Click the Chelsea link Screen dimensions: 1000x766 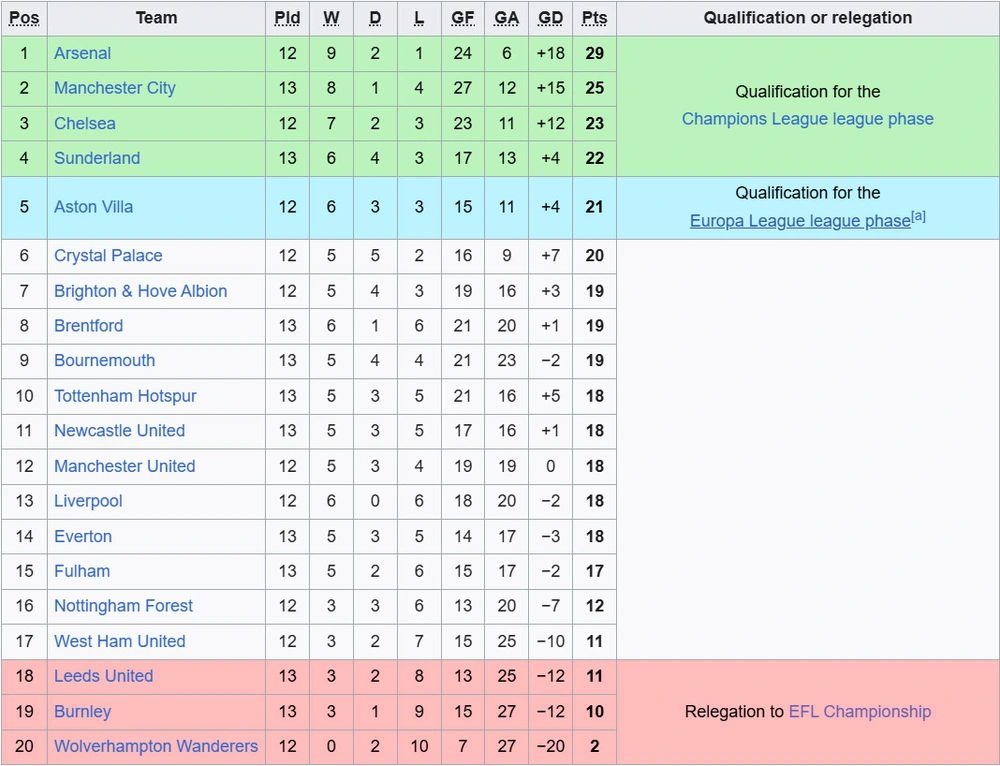pyautogui.click(x=84, y=124)
